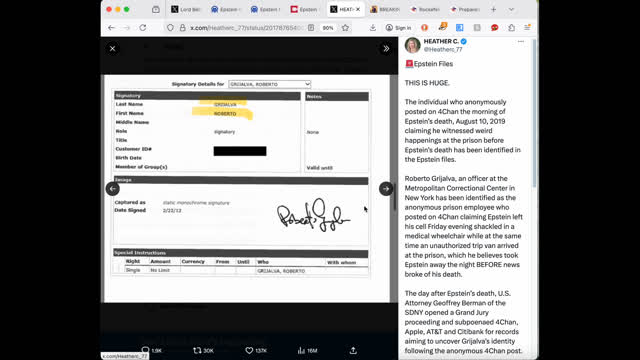Collapse the side panel with double chevron
This screenshot has width=640, height=360.
pos(386,49)
